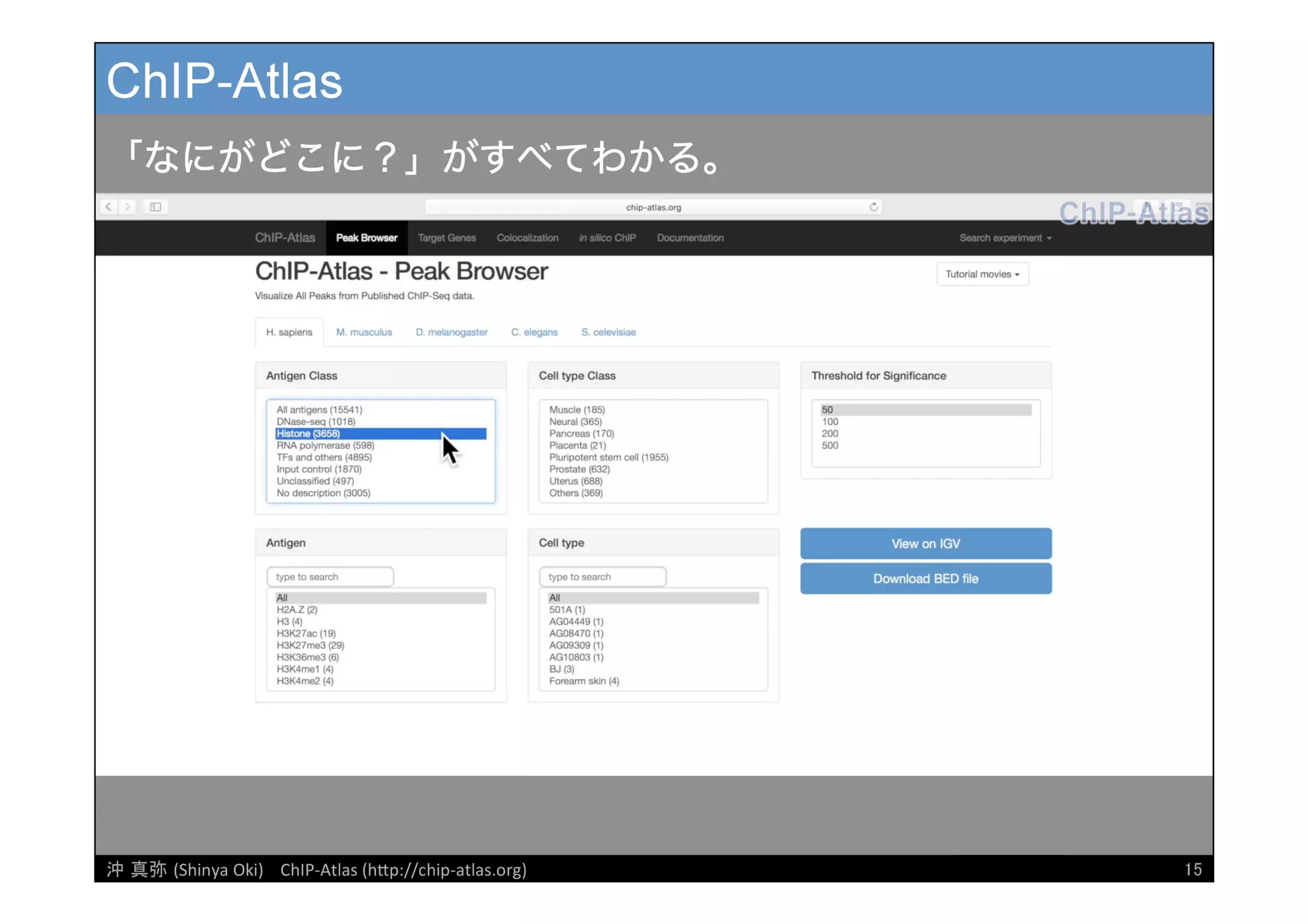
Task: Select H3K36me3 (6) antigen
Action: [x=381, y=657]
